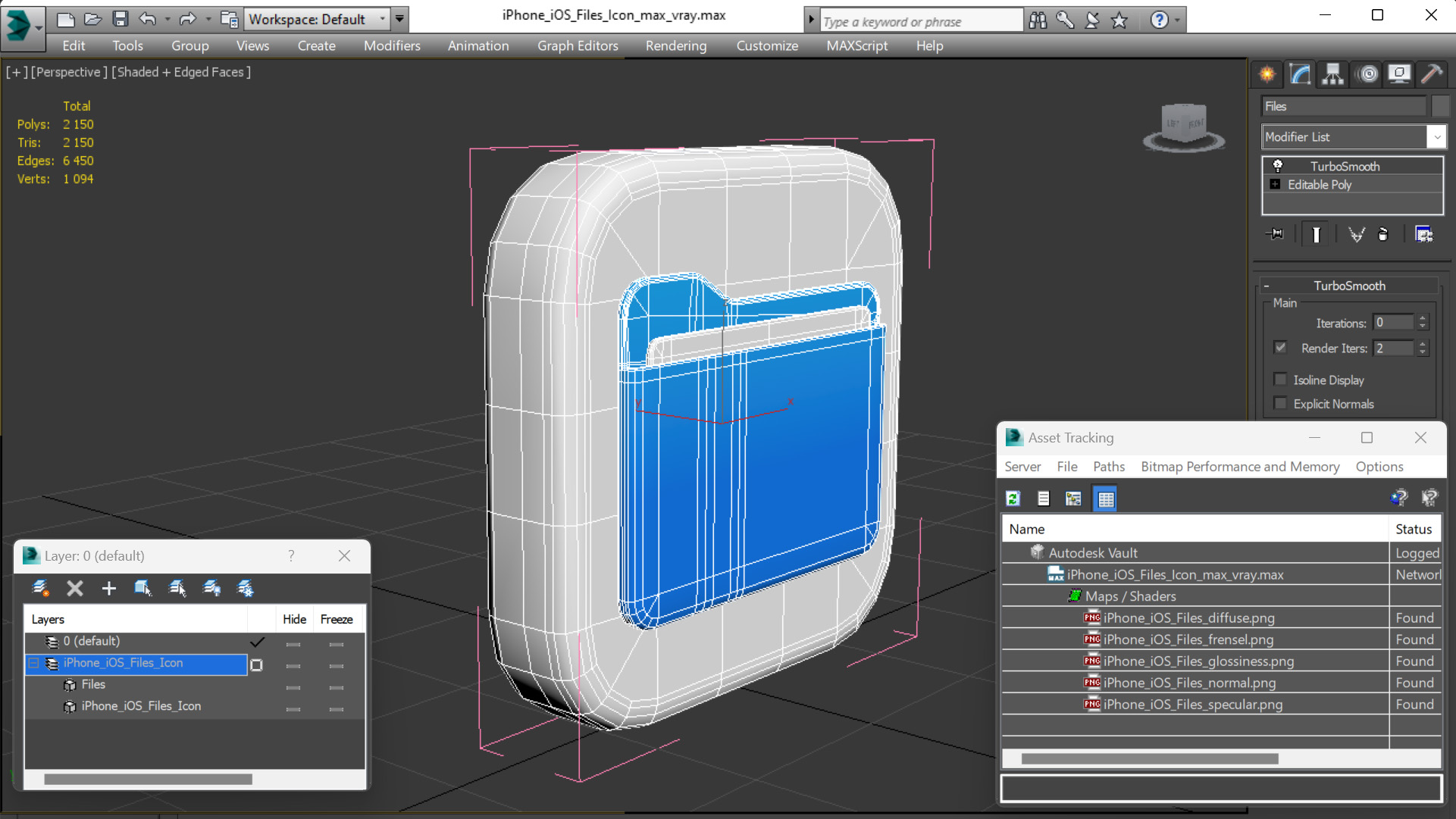Increase TurboSmooth Iterations spinner
The height and width of the screenshot is (819, 1456).
pyautogui.click(x=1423, y=319)
